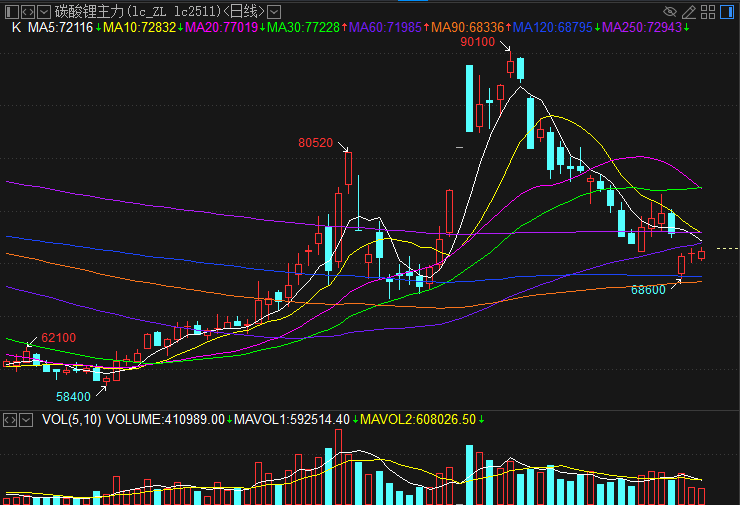The width and height of the screenshot is (740, 505).
Task: Click the MA5:72116 indicator label
Action: [x=60, y=27]
